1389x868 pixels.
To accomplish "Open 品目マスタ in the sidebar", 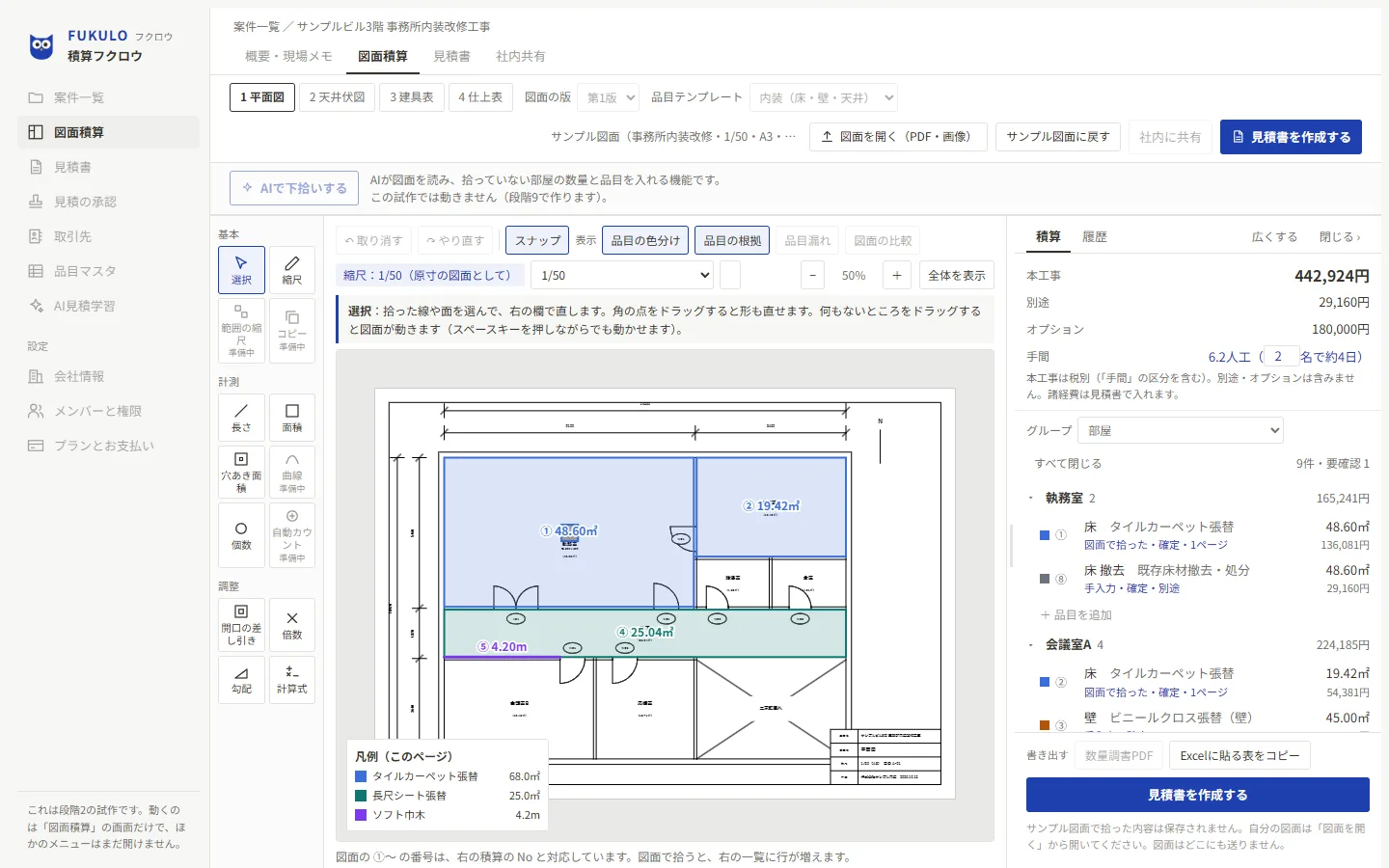I will [x=108, y=271].
